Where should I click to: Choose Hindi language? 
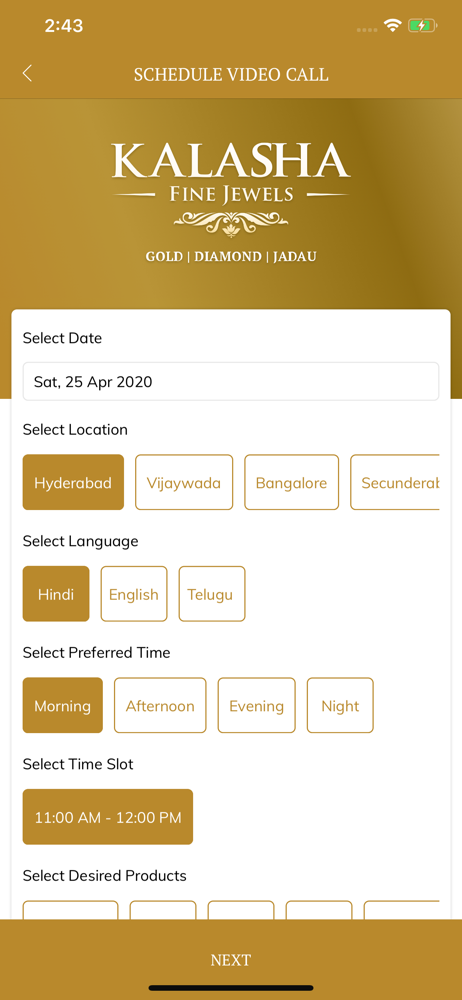point(56,594)
